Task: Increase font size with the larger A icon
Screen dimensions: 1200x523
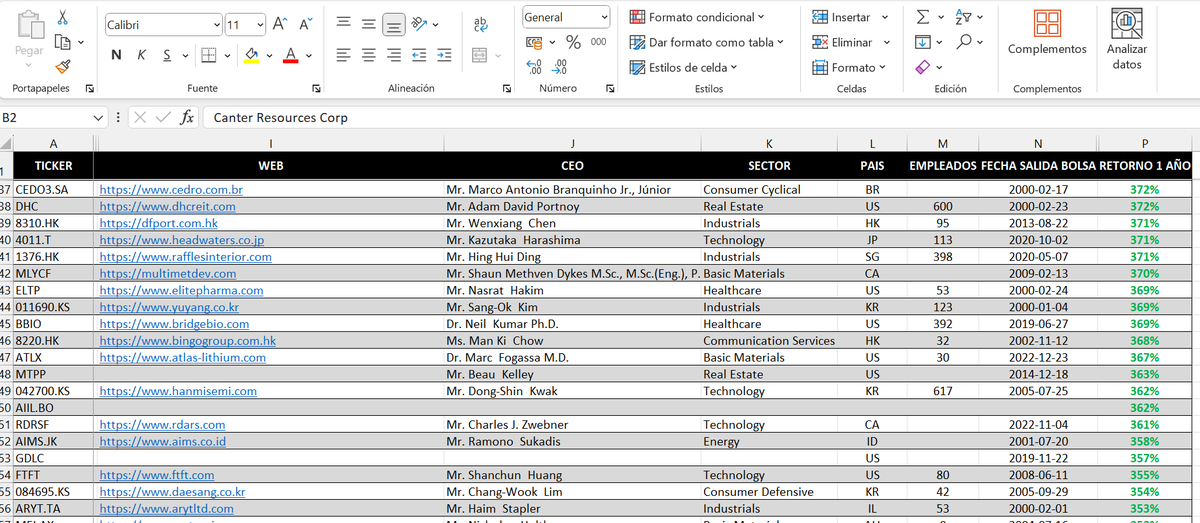Action: [x=281, y=24]
